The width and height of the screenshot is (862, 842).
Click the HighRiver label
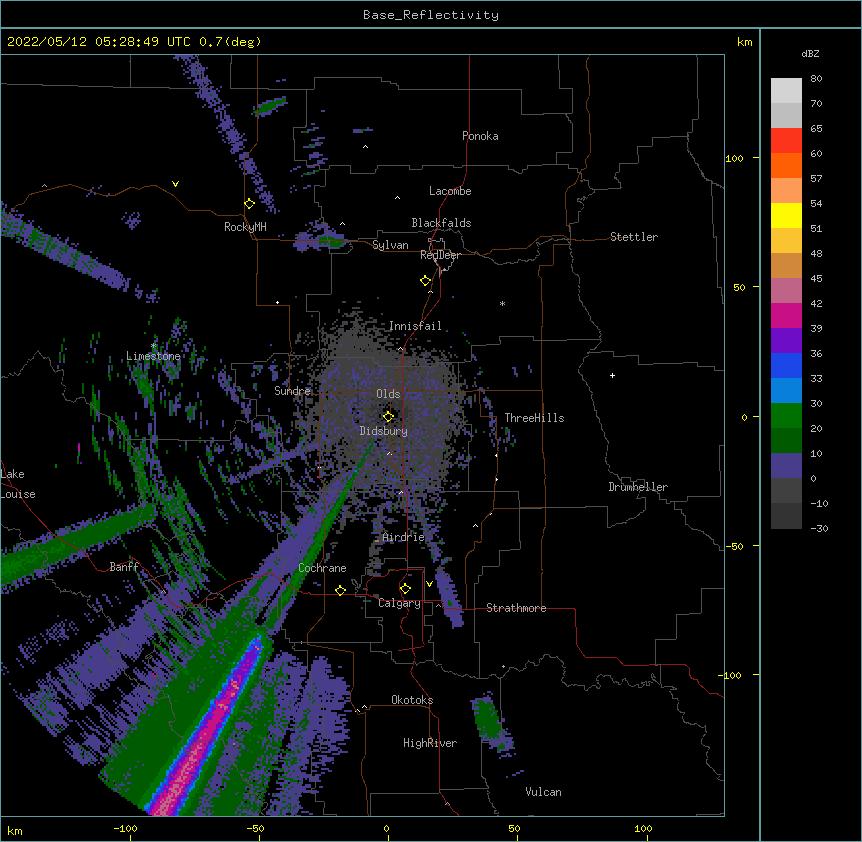pos(430,743)
